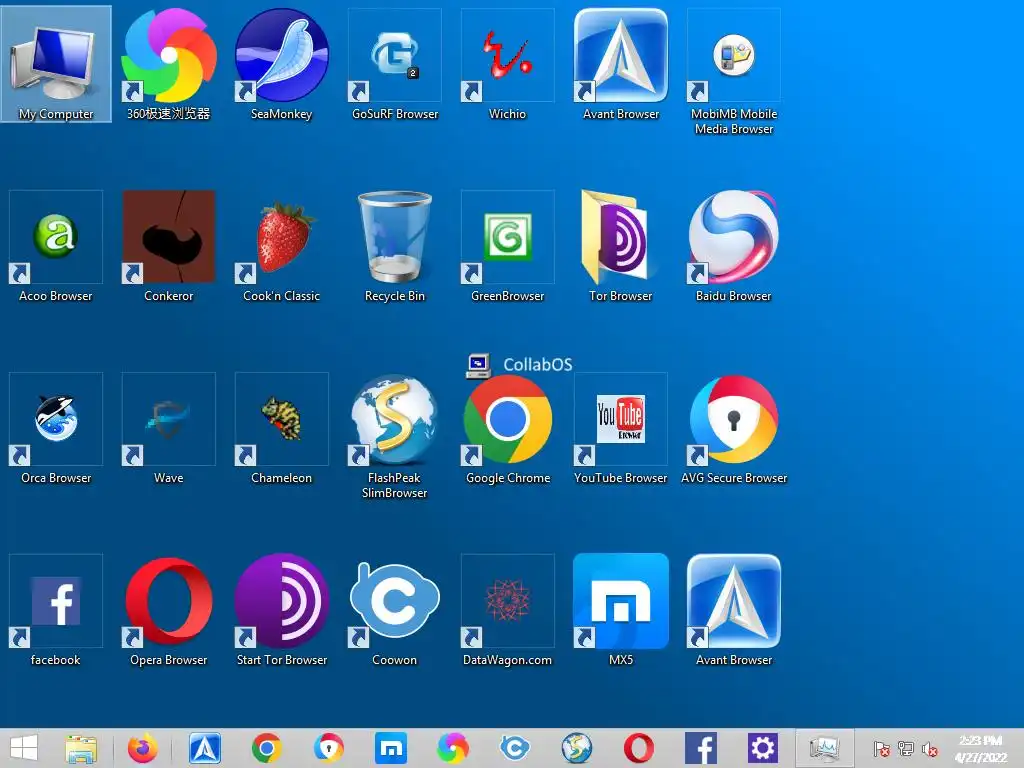1024x768 pixels.
Task: Click the Start Tor Browser shortcut
Action: [281, 610]
